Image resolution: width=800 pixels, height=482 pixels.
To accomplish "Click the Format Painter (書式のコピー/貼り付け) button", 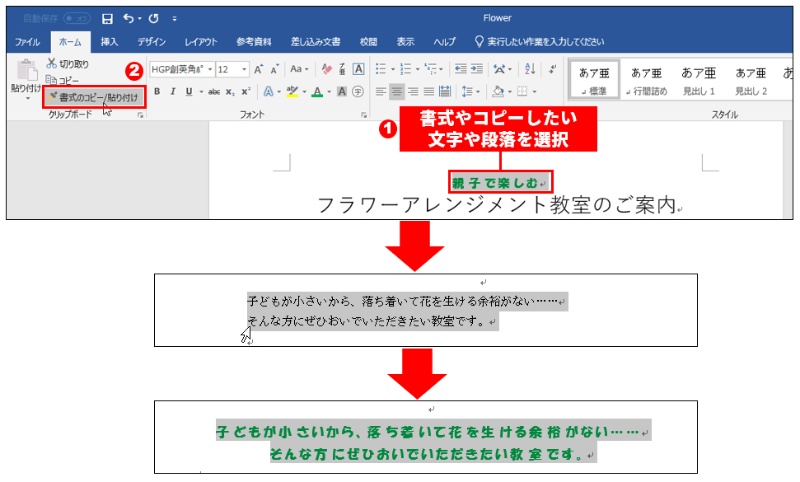I will coord(94,97).
